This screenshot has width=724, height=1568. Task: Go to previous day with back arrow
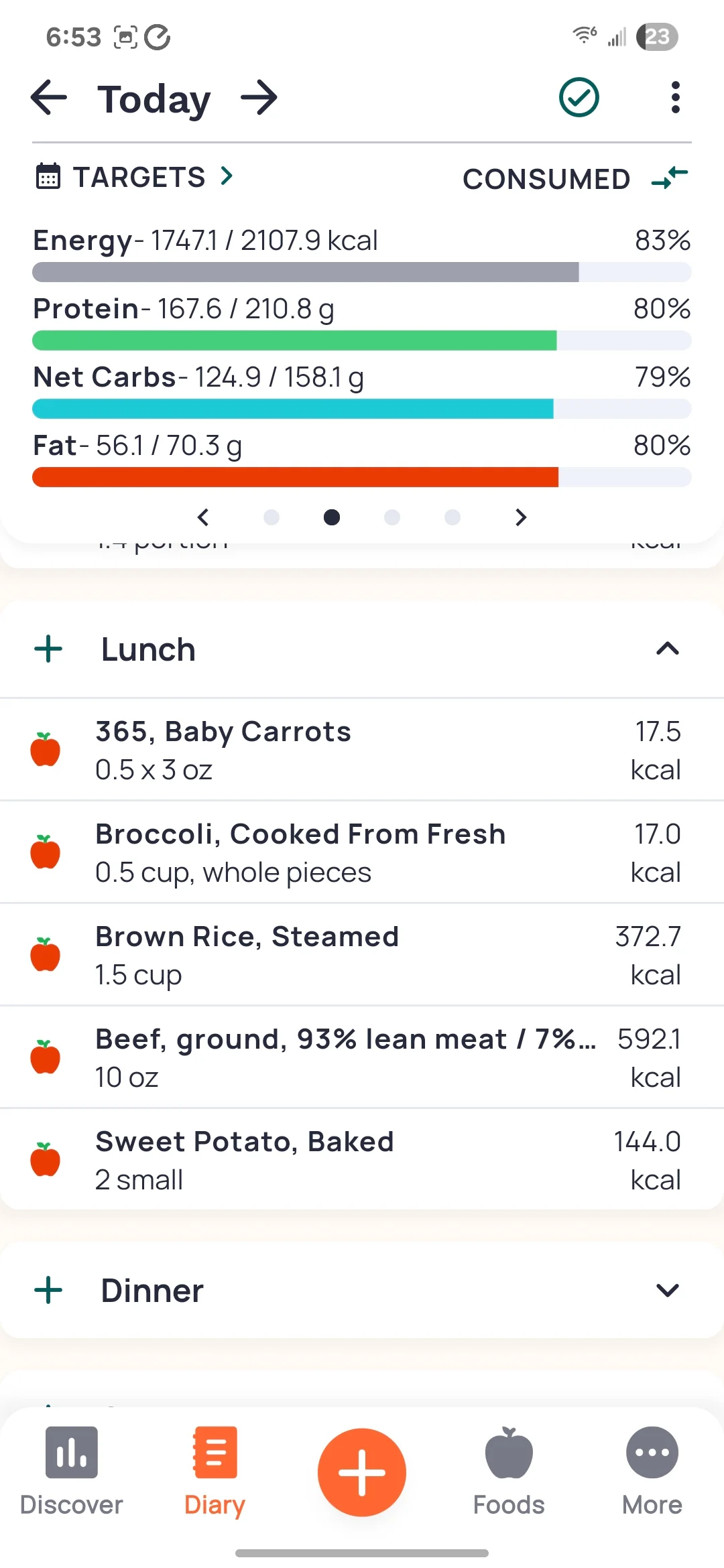[49, 98]
